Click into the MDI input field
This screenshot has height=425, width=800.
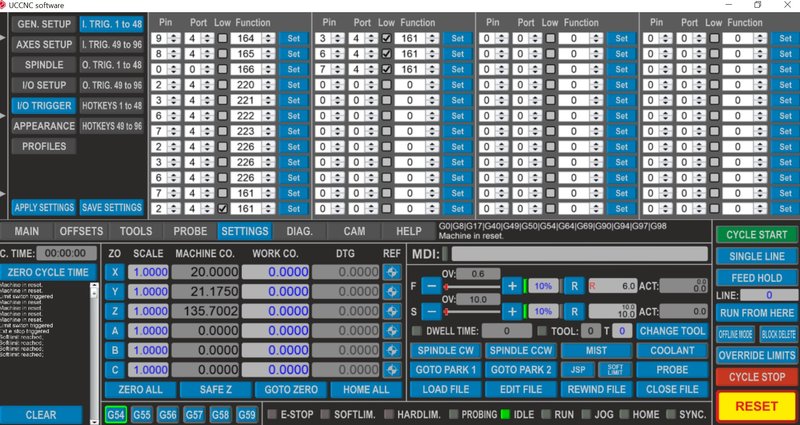coord(580,254)
